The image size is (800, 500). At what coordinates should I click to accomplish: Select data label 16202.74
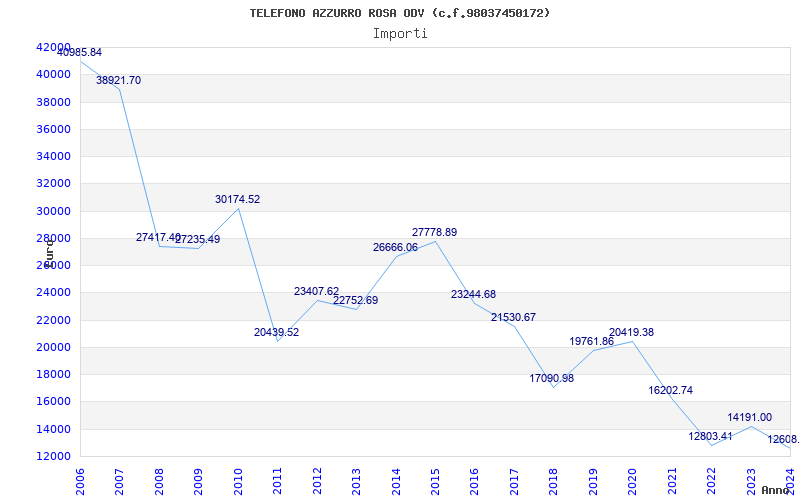point(671,391)
